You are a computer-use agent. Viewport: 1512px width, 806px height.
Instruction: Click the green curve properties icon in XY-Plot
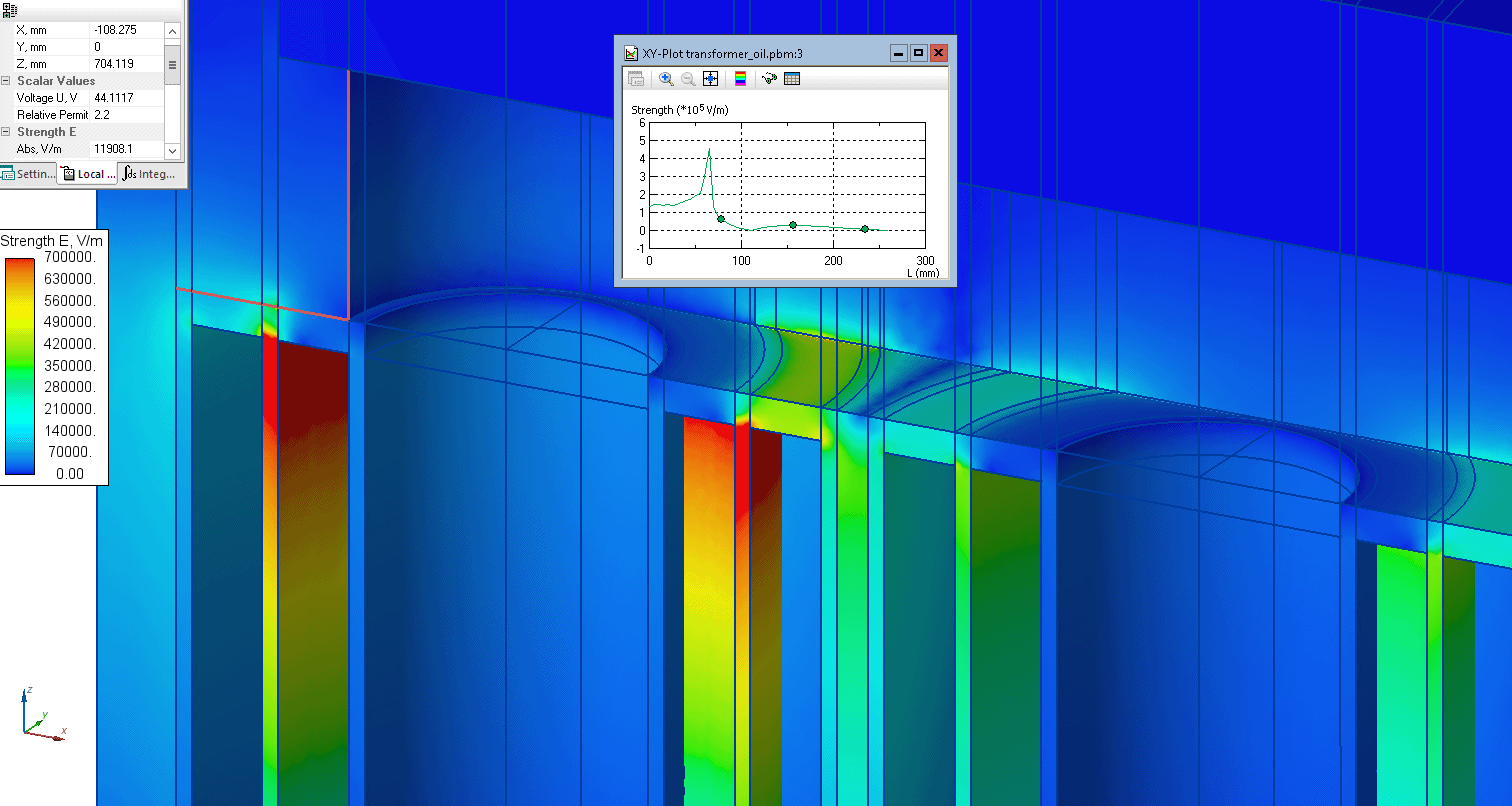[770, 79]
